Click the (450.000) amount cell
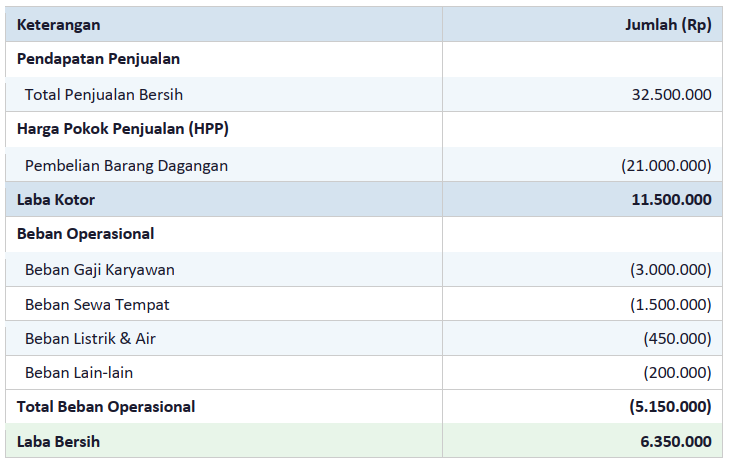Image resolution: width=729 pixels, height=464 pixels. pyautogui.click(x=677, y=338)
